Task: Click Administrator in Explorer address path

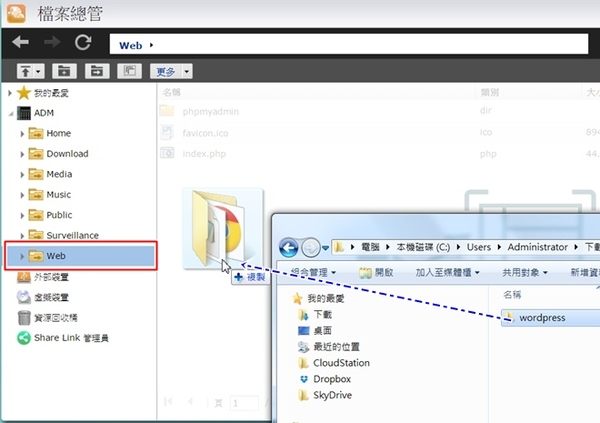Action: pos(538,247)
